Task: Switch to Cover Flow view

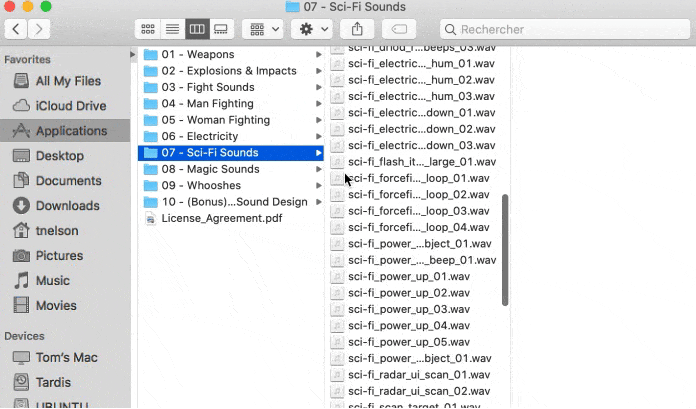Action: 221,29
